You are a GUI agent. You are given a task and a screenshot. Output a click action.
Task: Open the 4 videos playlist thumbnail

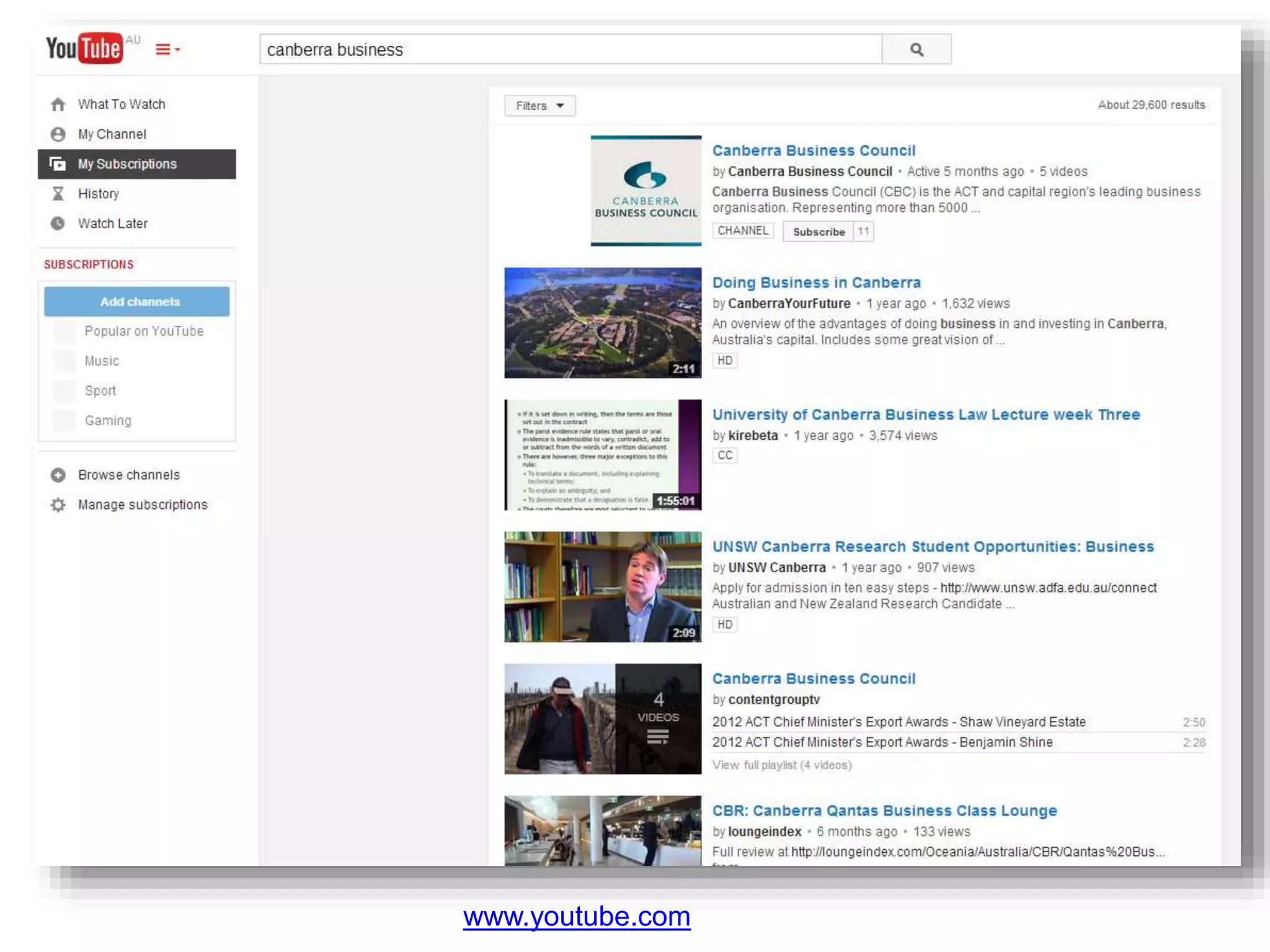(x=602, y=719)
